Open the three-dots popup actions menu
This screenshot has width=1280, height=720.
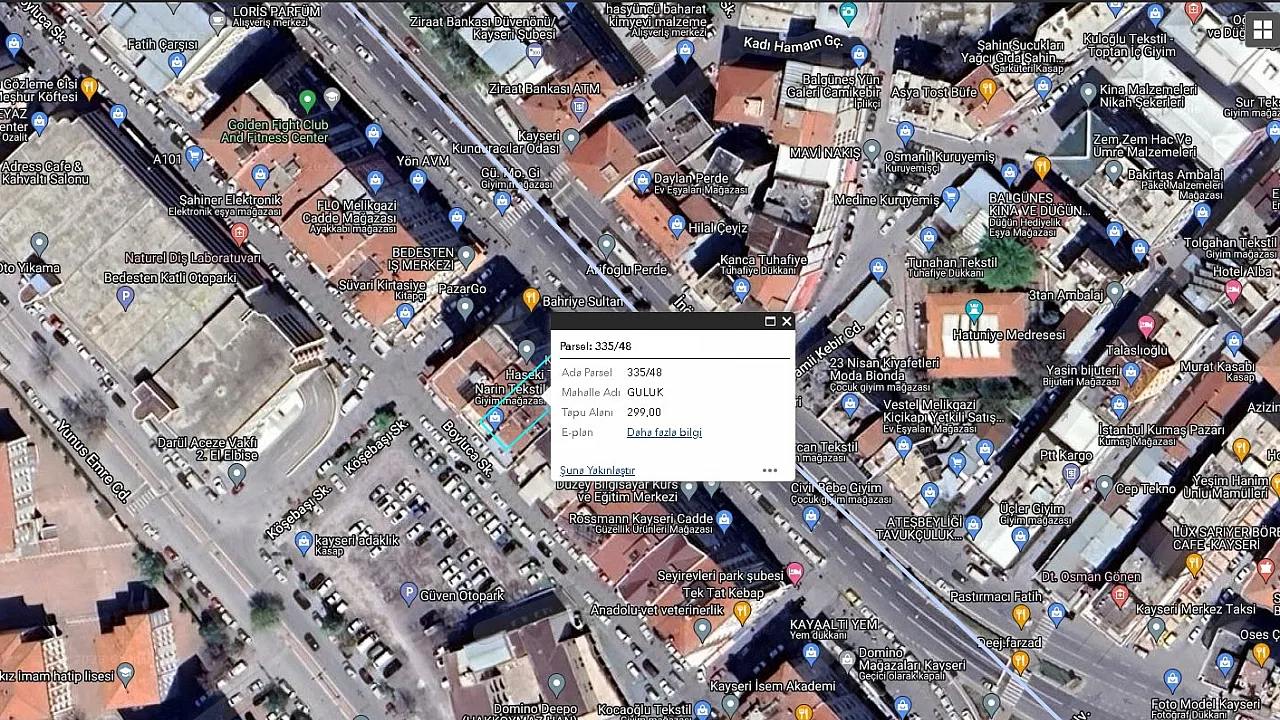point(769,470)
